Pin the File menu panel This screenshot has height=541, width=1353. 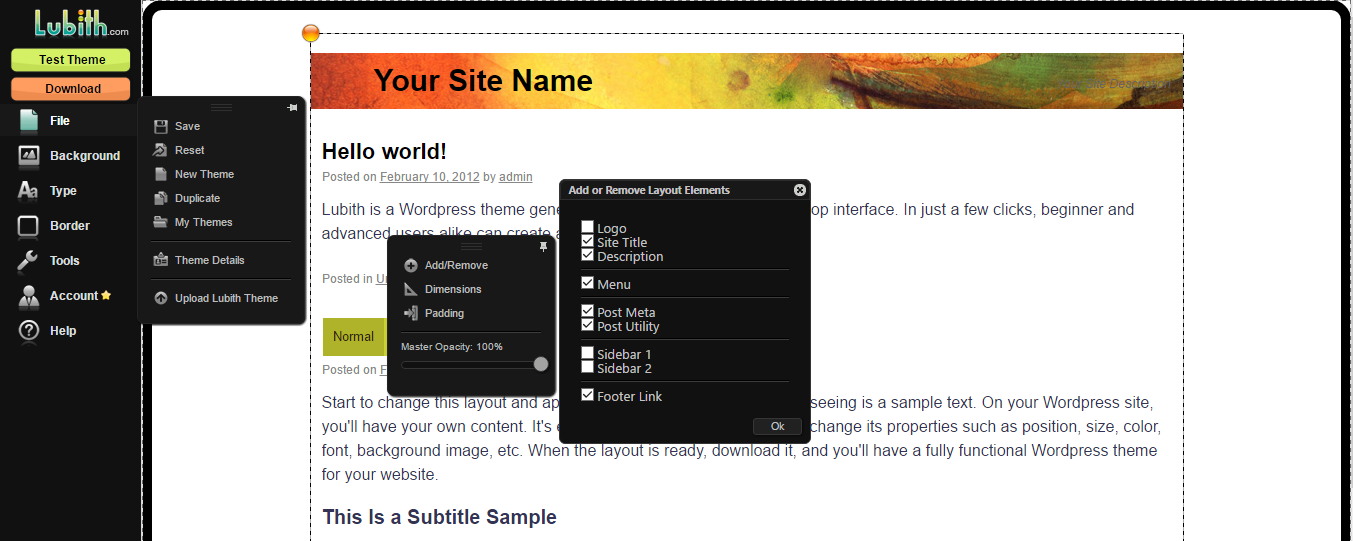click(x=292, y=107)
